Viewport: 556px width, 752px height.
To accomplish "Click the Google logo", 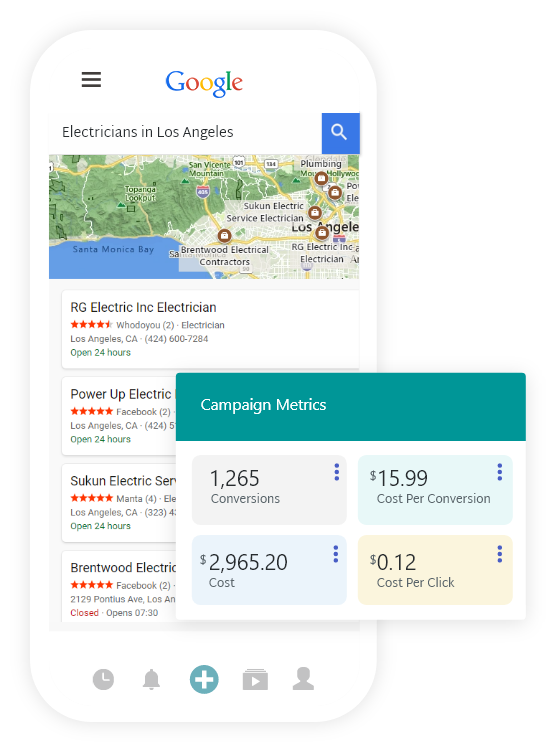I will click(x=204, y=83).
